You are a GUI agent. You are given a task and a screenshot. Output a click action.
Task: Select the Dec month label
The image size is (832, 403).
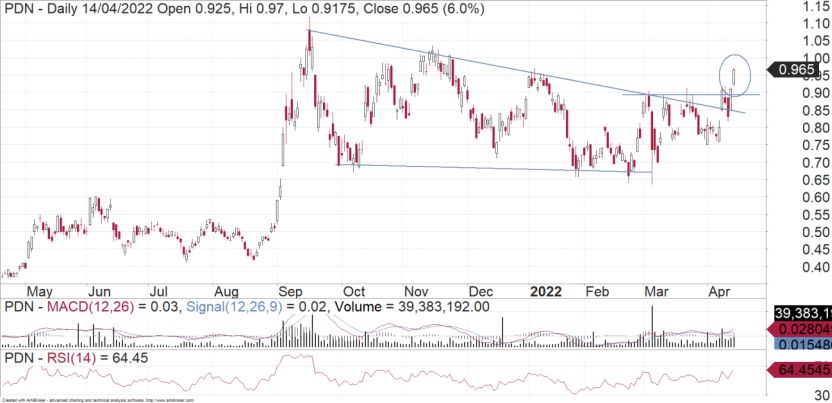[x=482, y=292]
